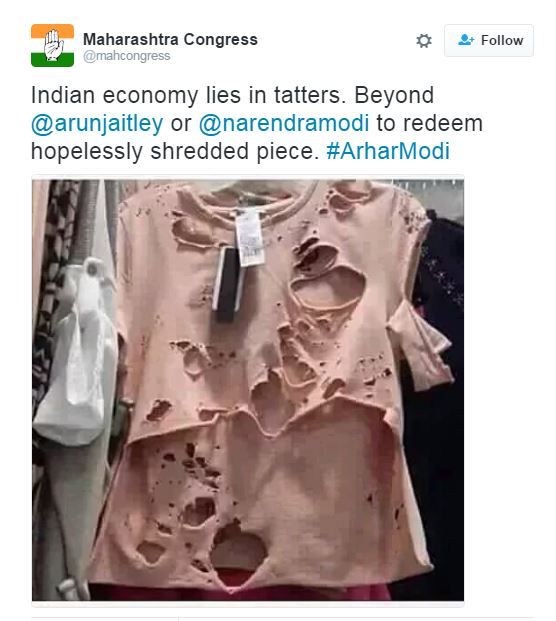Click the white price tag on shirt
The height and width of the screenshot is (621, 556).
(x=249, y=238)
